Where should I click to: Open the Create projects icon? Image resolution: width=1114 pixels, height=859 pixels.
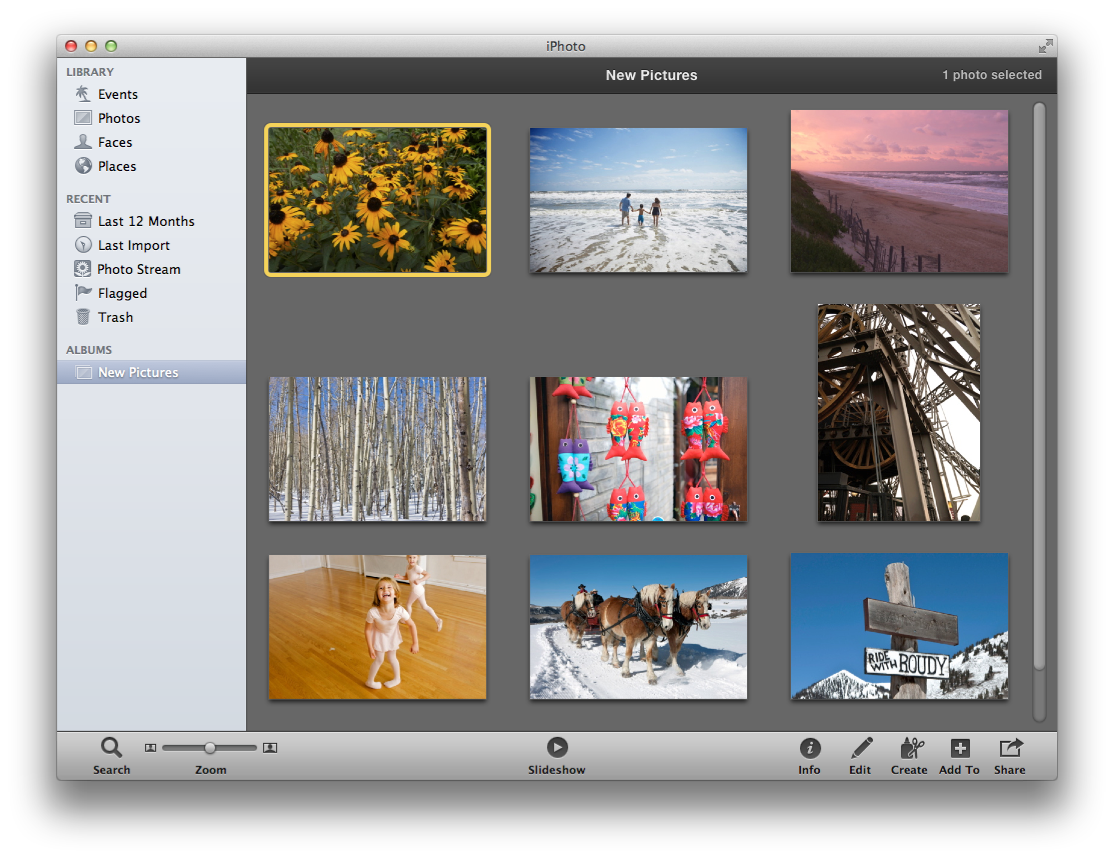910,748
